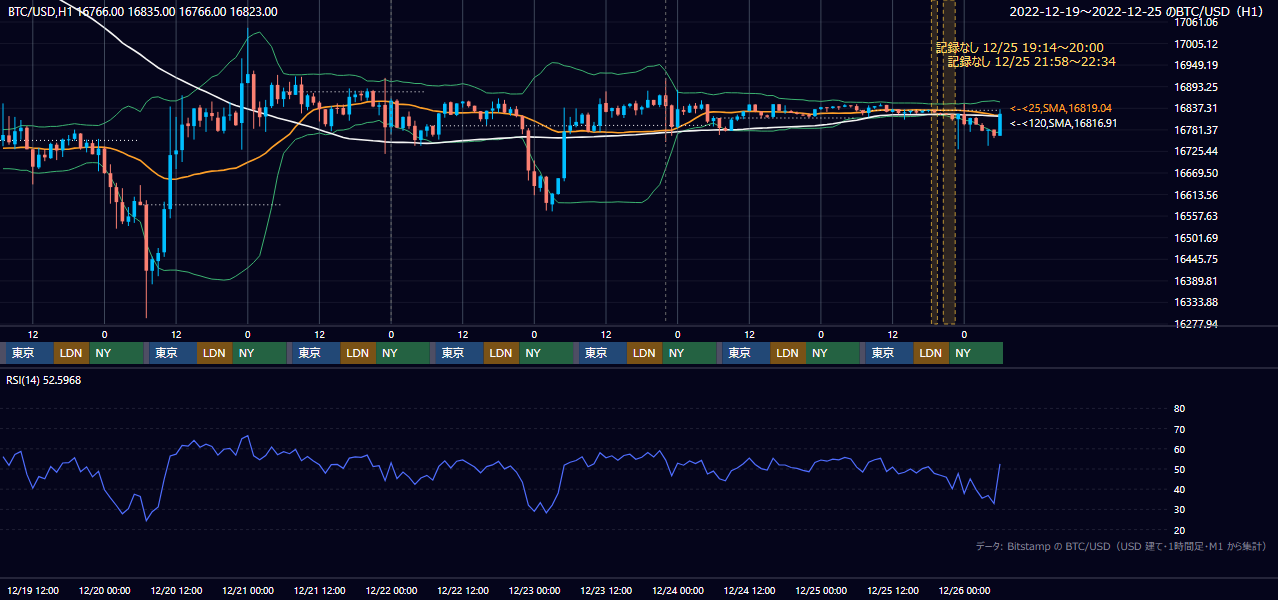Click the RSI axis value 20

tap(1179, 530)
